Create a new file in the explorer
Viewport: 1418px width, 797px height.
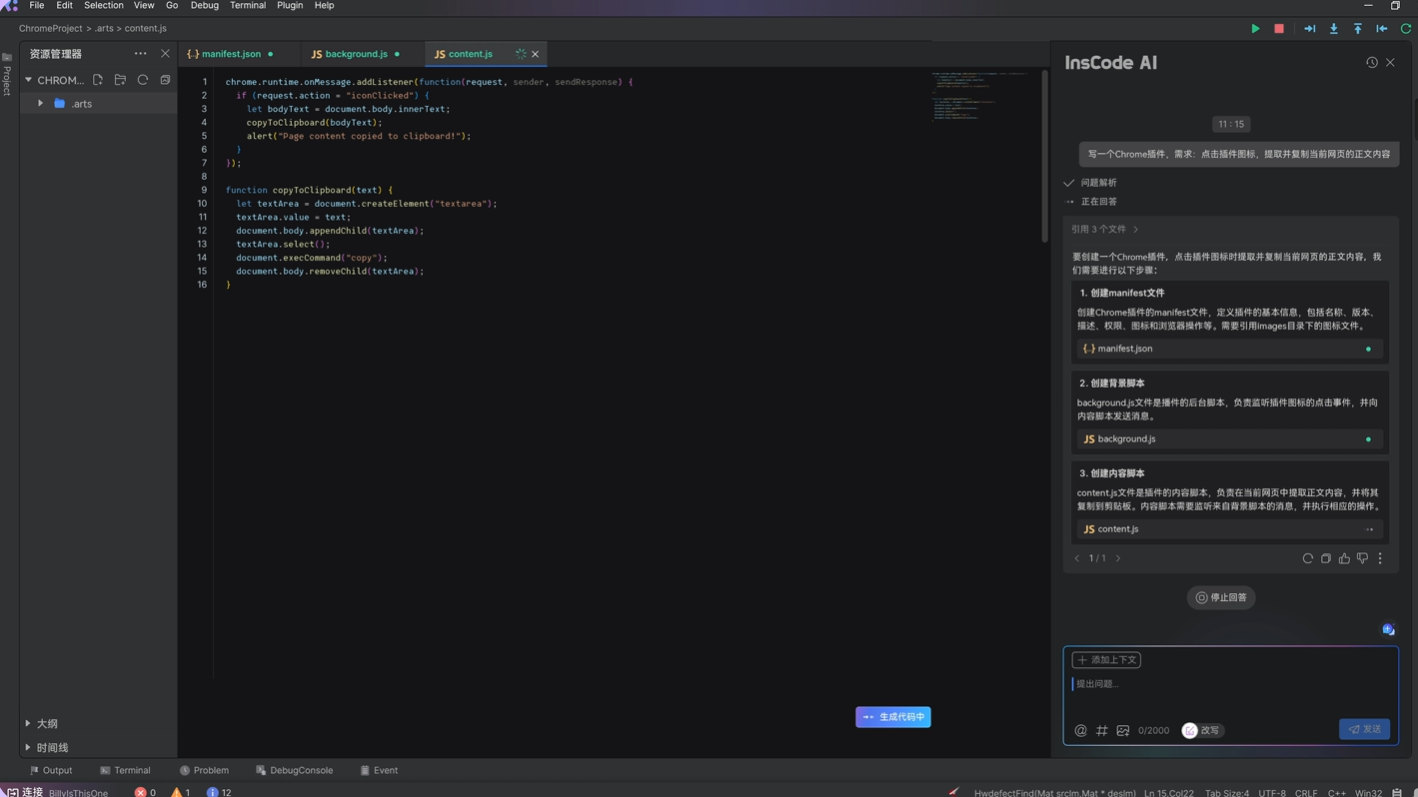pyautogui.click(x=98, y=80)
